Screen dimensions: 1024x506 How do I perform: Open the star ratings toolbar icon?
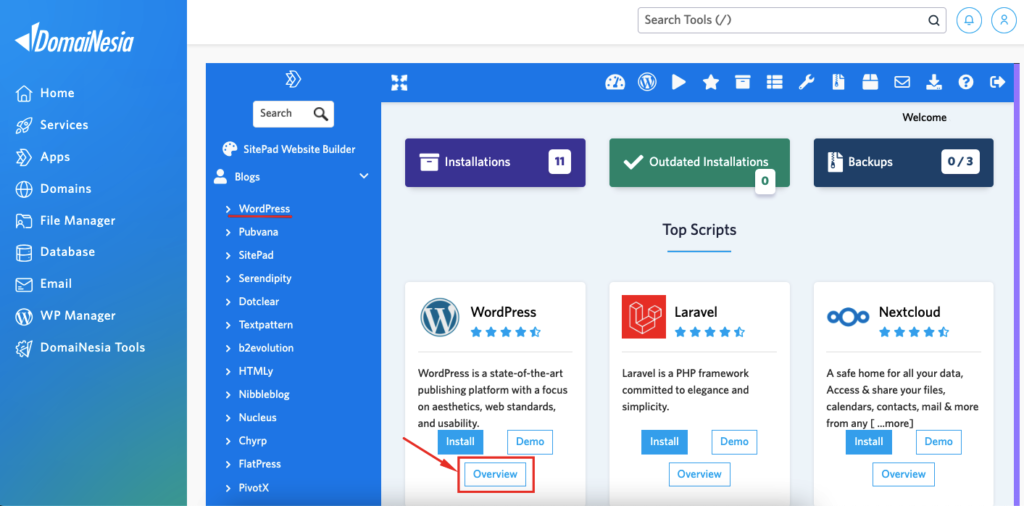[711, 82]
